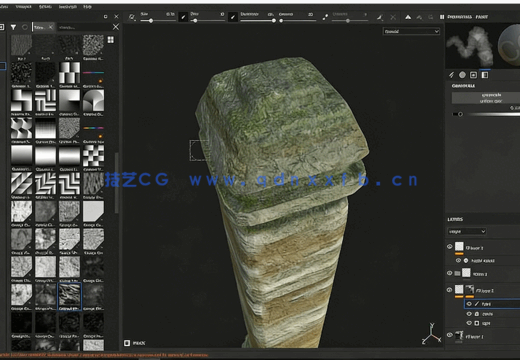Image resolution: width=520 pixels, height=360 pixels.
Task: Remove the Textures filter tag
Action: (x=51, y=27)
